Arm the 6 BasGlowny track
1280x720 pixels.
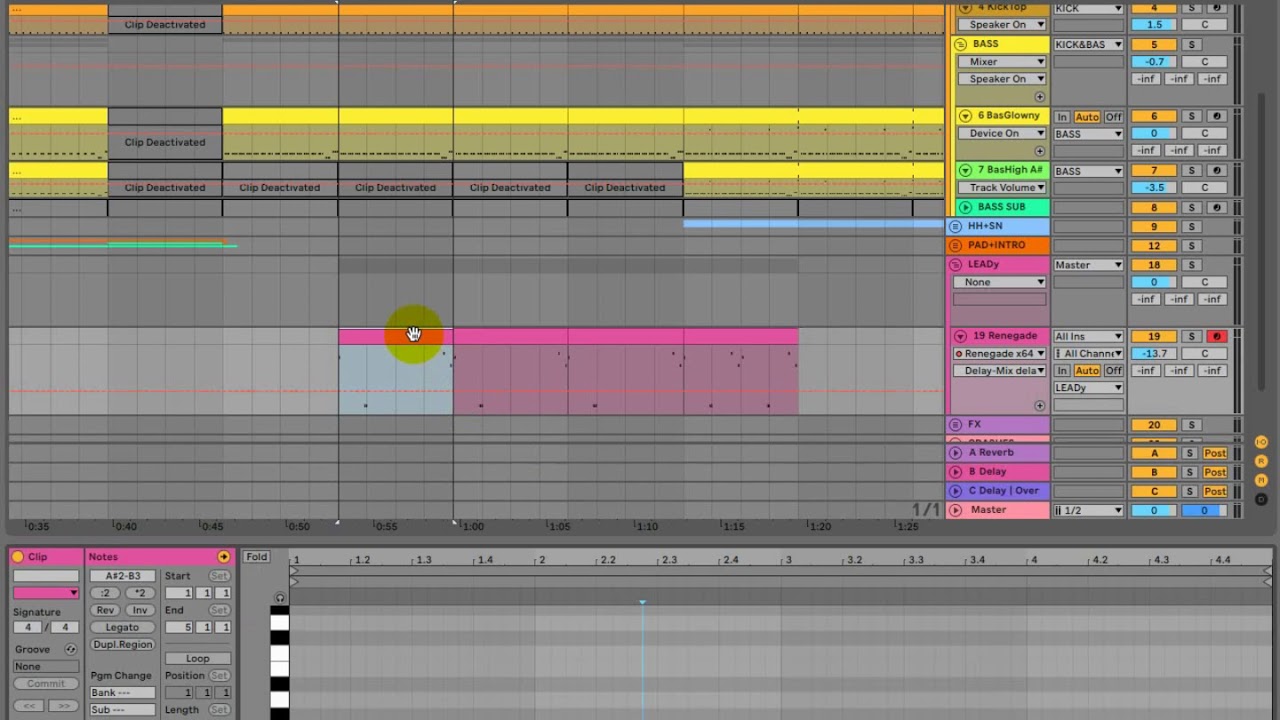(x=1217, y=116)
